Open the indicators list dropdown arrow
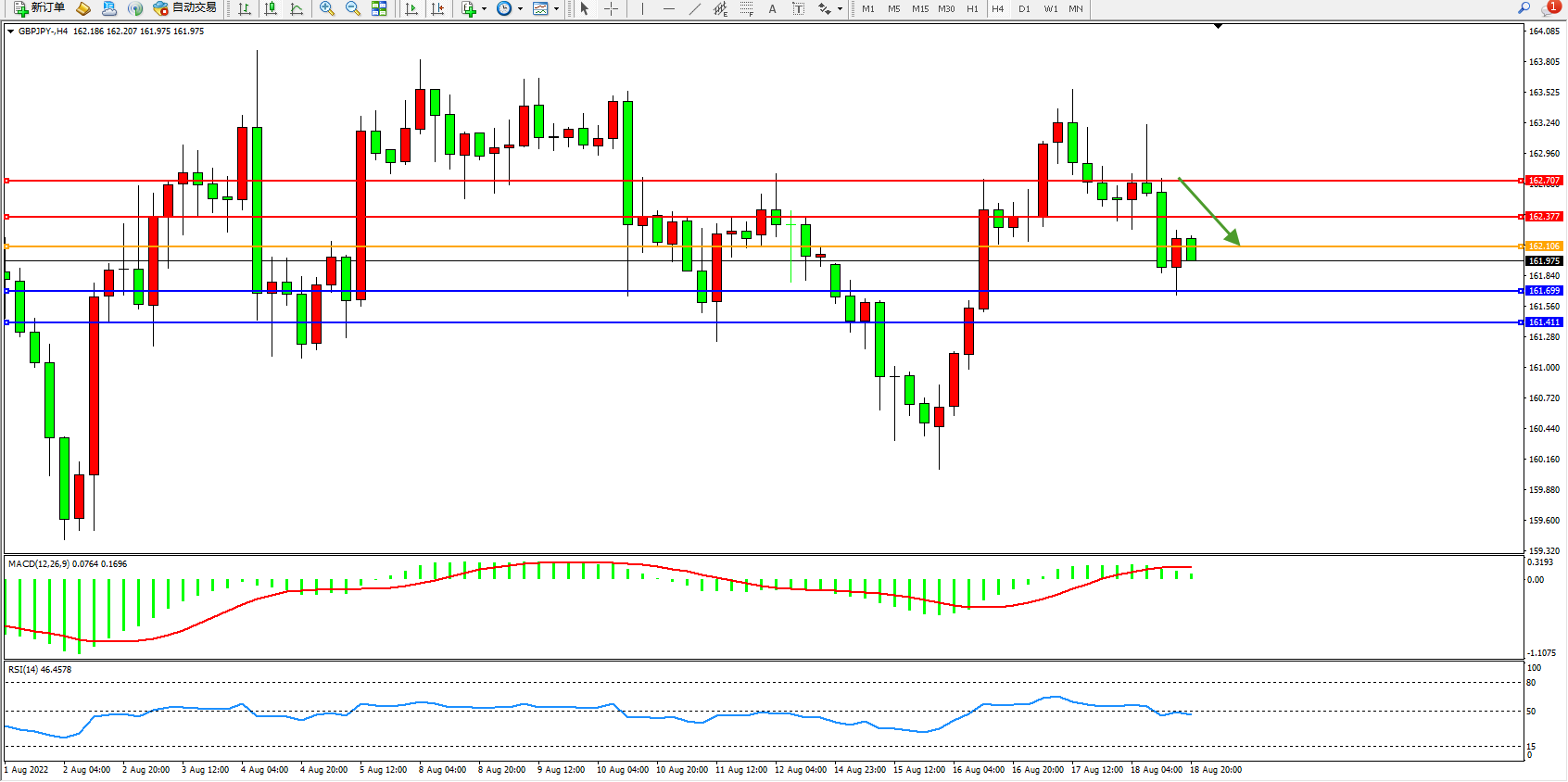The height and width of the screenshot is (782, 1568). tap(484, 9)
